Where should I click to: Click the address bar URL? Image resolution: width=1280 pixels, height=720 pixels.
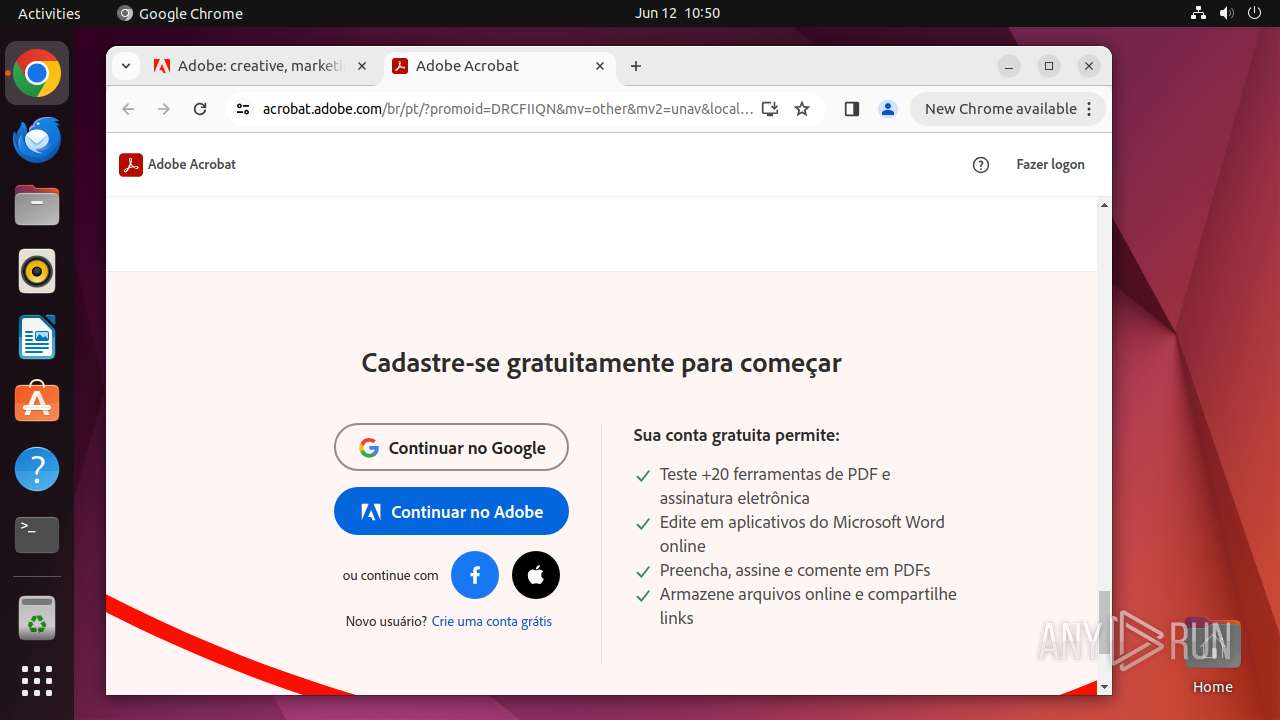[508, 109]
